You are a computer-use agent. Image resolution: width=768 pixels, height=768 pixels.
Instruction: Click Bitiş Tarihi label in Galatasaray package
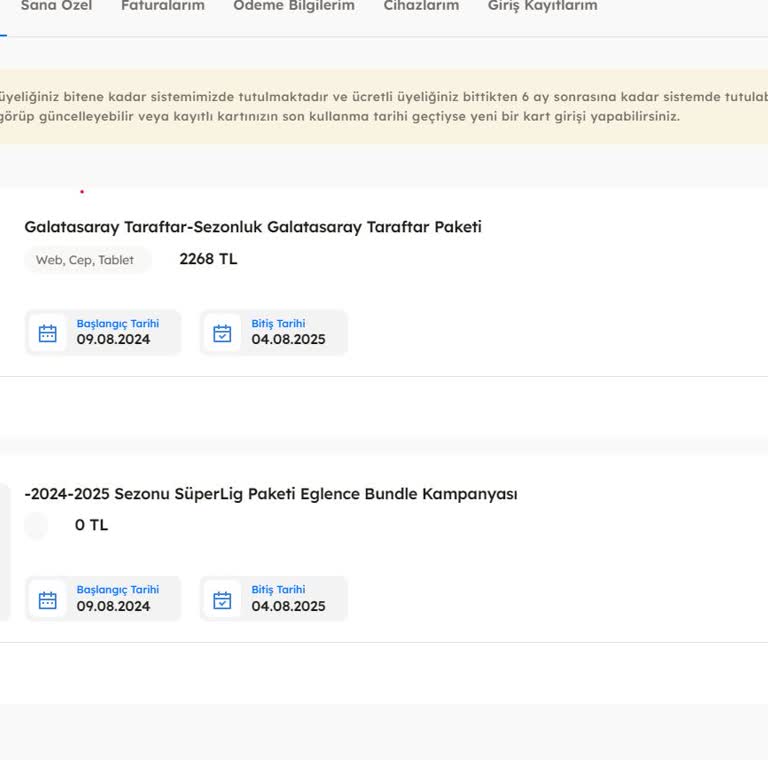[278, 324]
